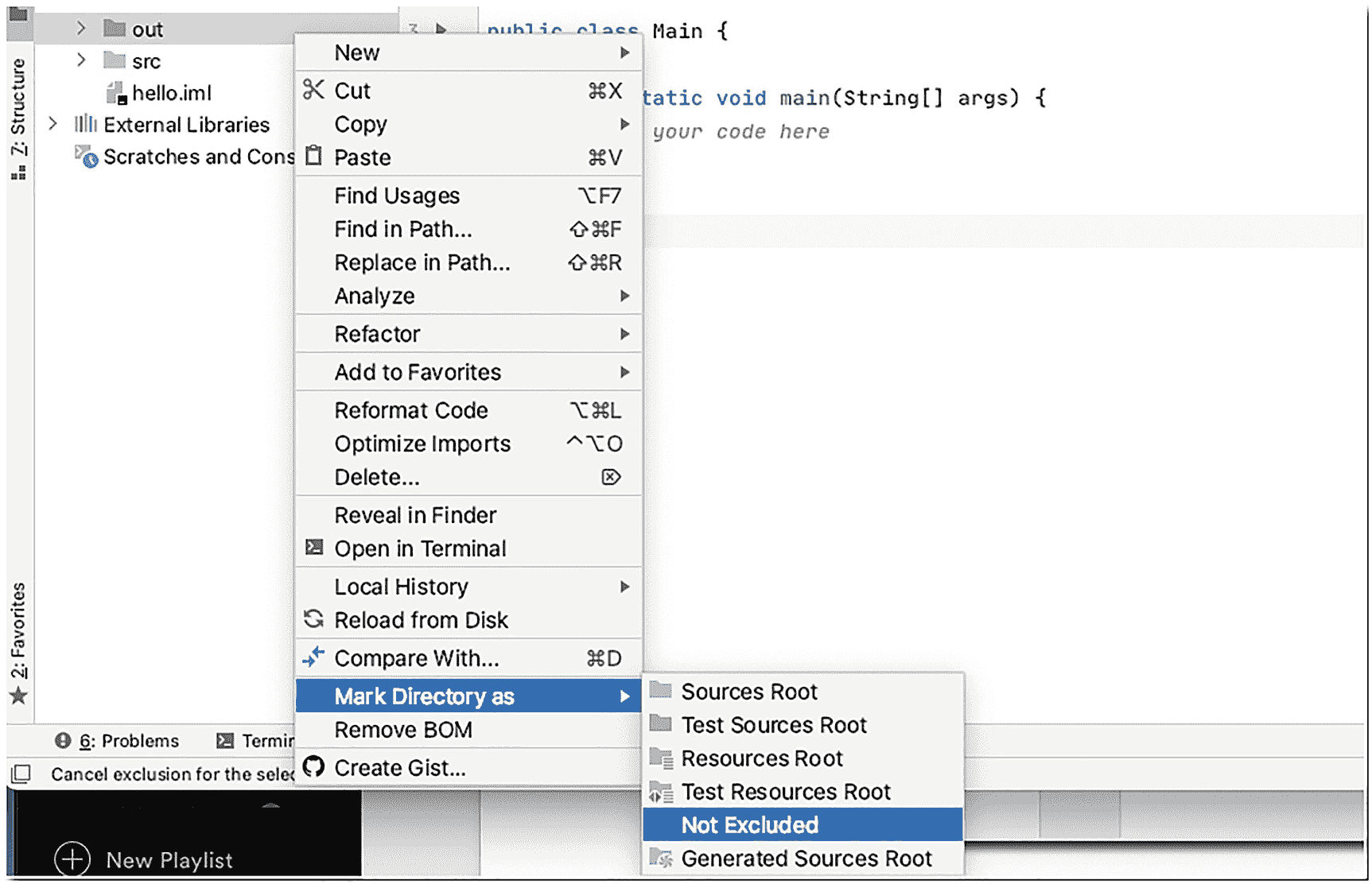Click the Terminal tab icon

(226, 741)
